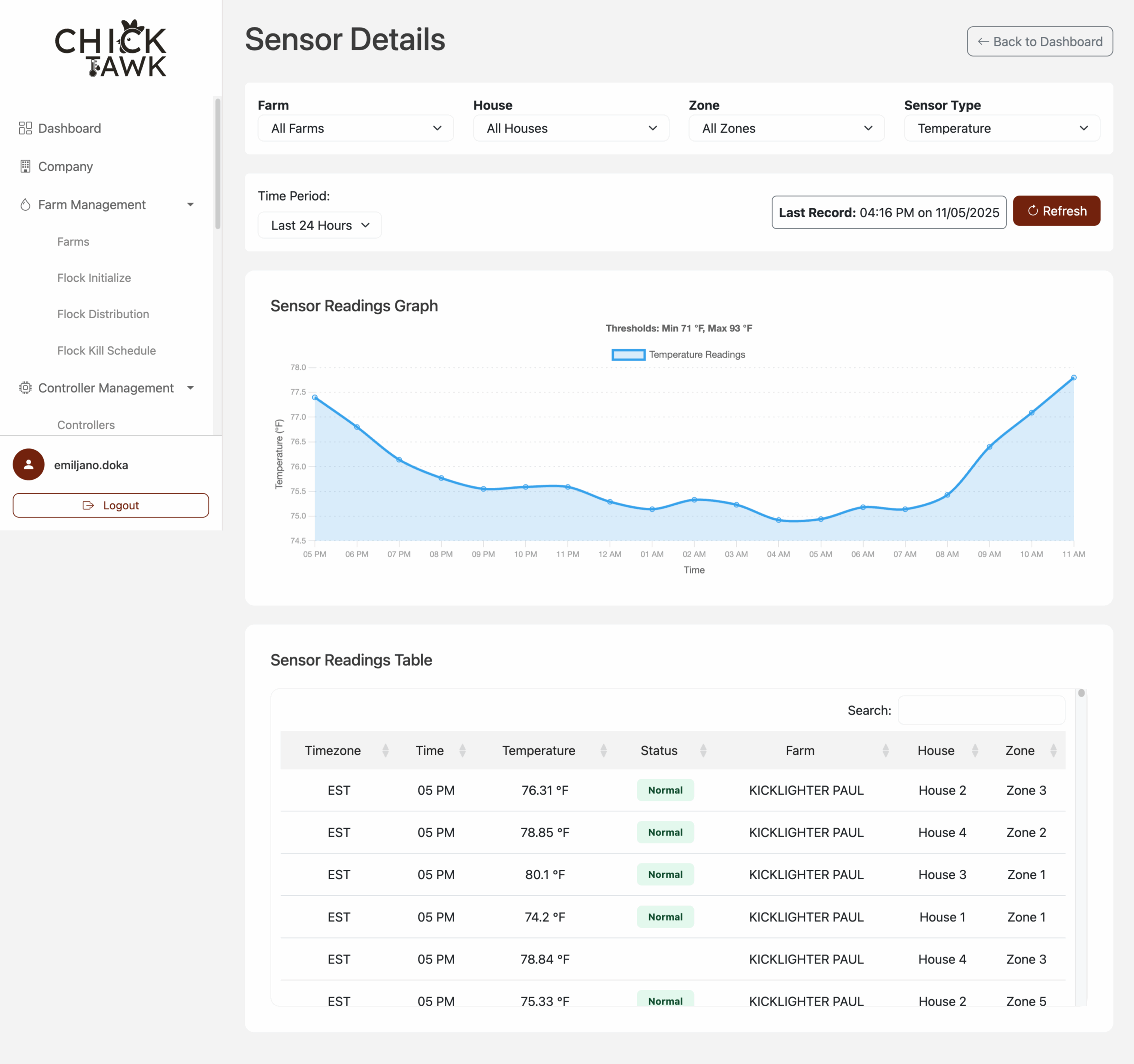Viewport: 1134px width, 1064px height.
Task: Collapse the Farm Management section
Action: (x=190, y=204)
